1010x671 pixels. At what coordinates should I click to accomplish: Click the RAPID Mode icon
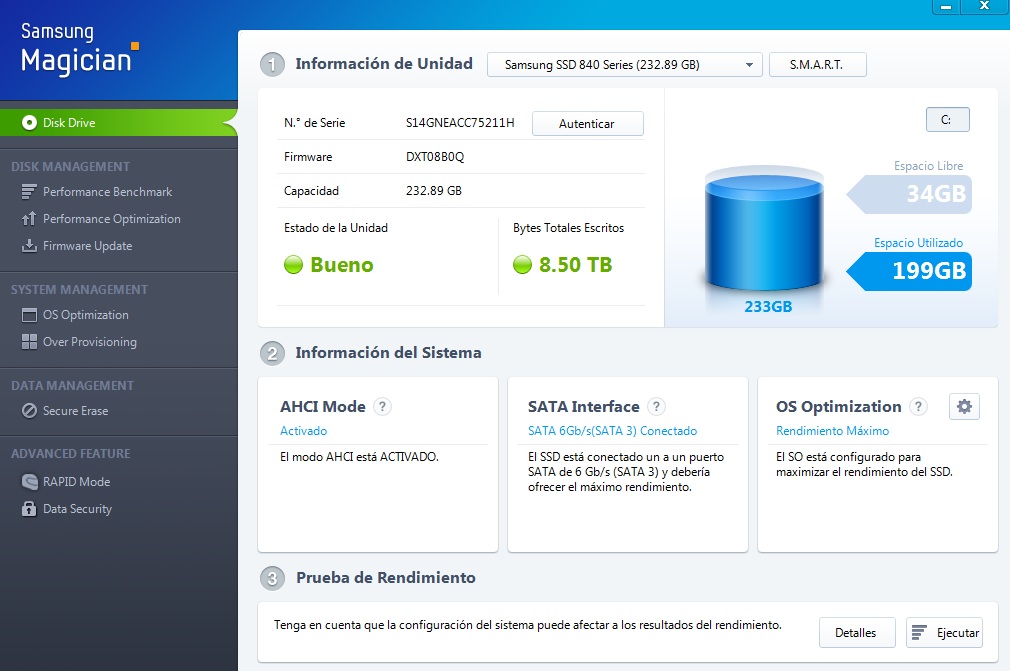(29, 482)
